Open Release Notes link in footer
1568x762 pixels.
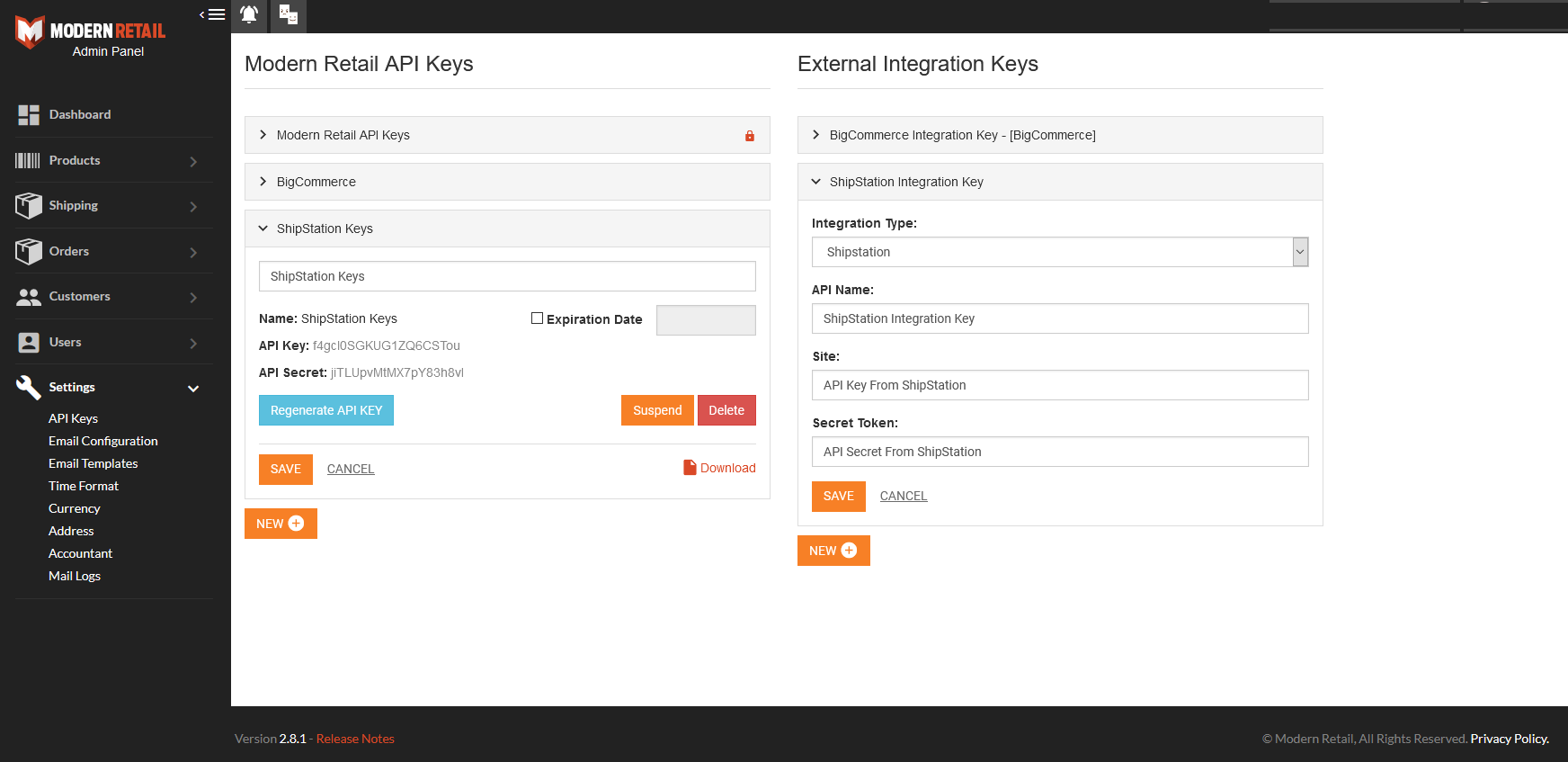pyautogui.click(x=355, y=739)
